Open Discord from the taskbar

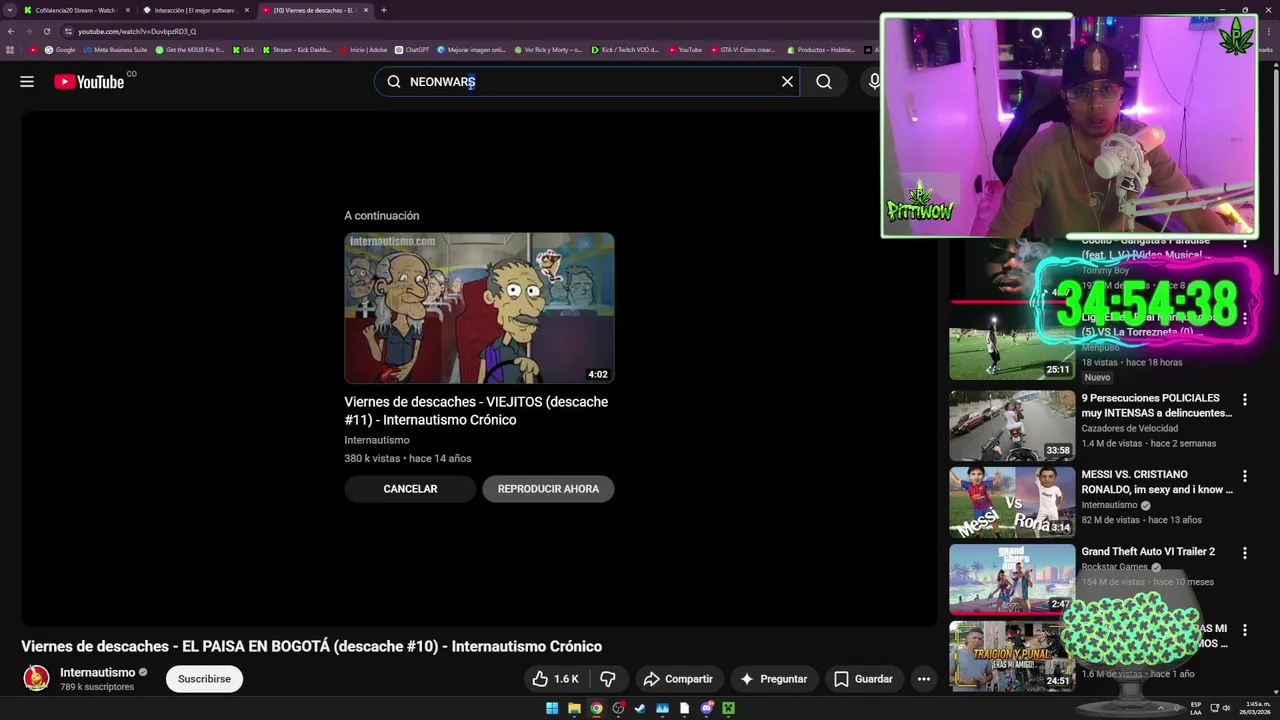pos(706,708)
